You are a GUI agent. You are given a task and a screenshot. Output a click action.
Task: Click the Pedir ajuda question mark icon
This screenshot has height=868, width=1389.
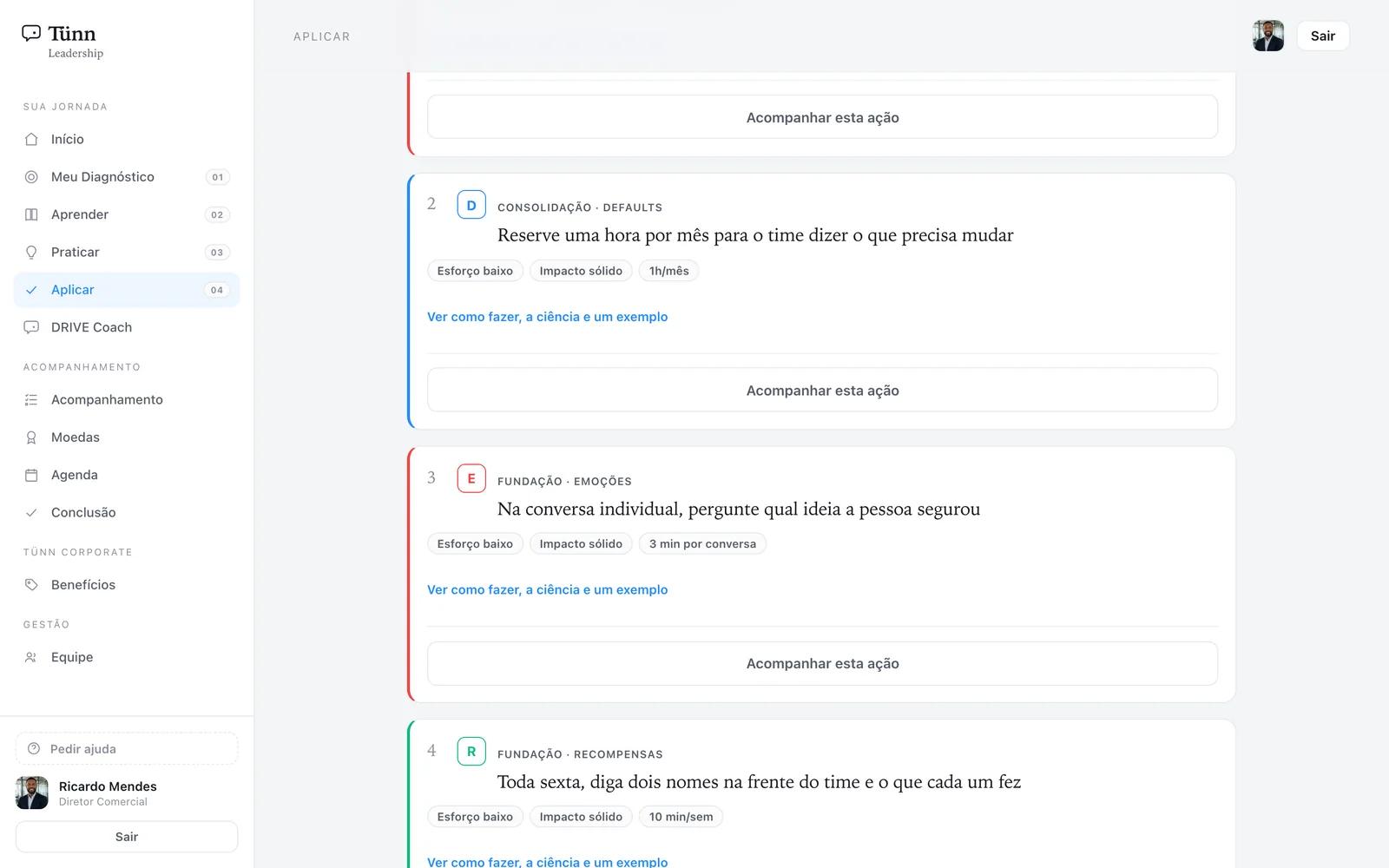point(34,749)
